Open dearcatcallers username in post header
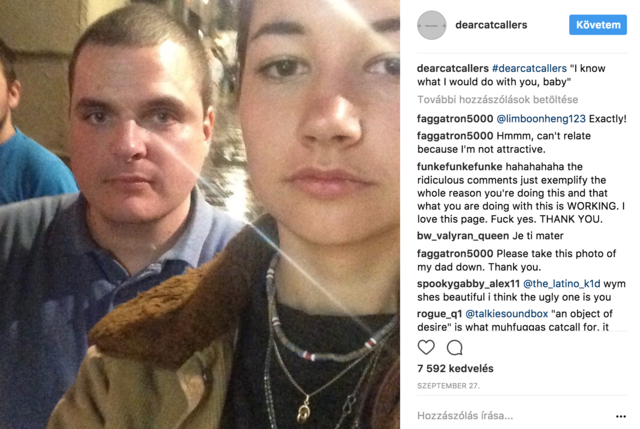This screenshot has height=429, width=640. tap(491, 25)
